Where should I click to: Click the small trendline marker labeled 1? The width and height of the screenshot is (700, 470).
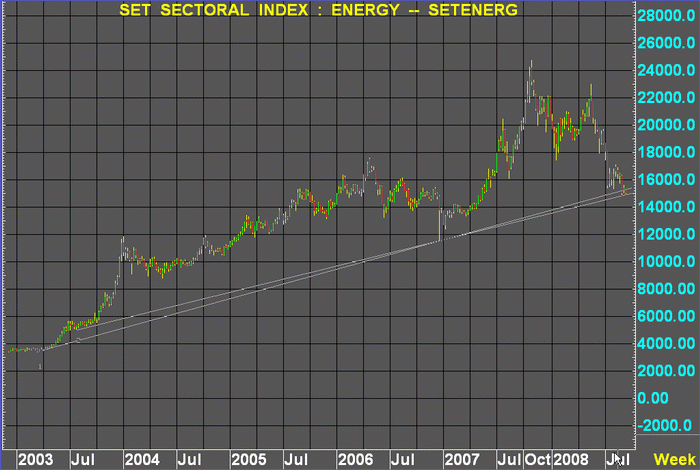click(40, 367)
